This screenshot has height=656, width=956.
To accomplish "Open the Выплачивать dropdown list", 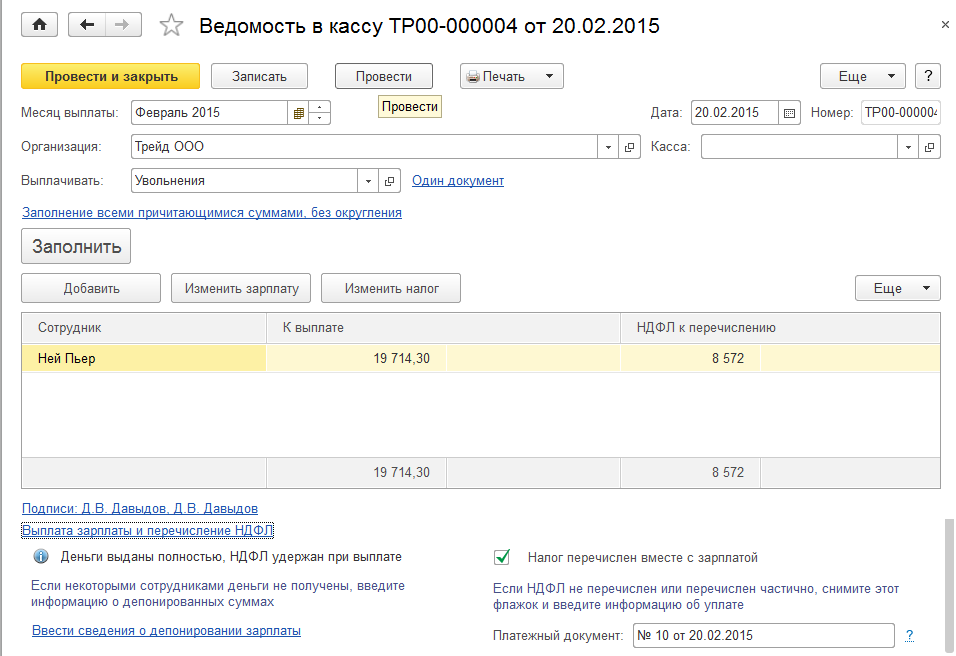I will pos(368,181).
